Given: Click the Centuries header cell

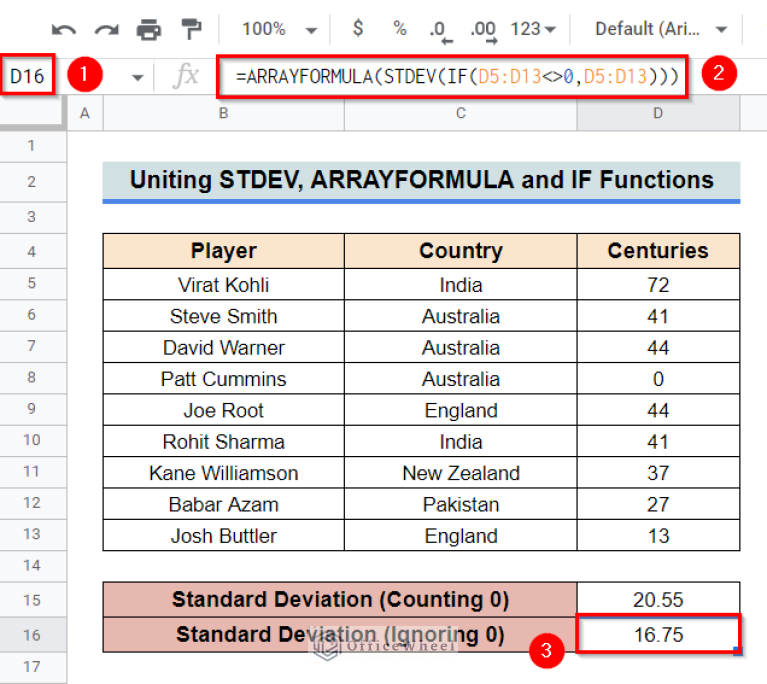Looking at the screenshot, I should click(658, 250).
